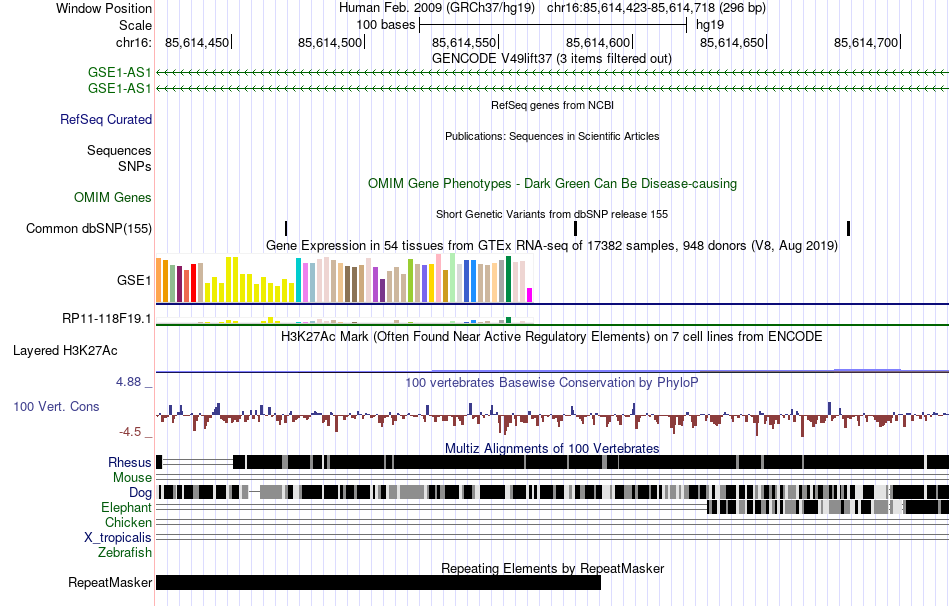Click the magenta bar in GSE1 expression

(x=529, y=295)
